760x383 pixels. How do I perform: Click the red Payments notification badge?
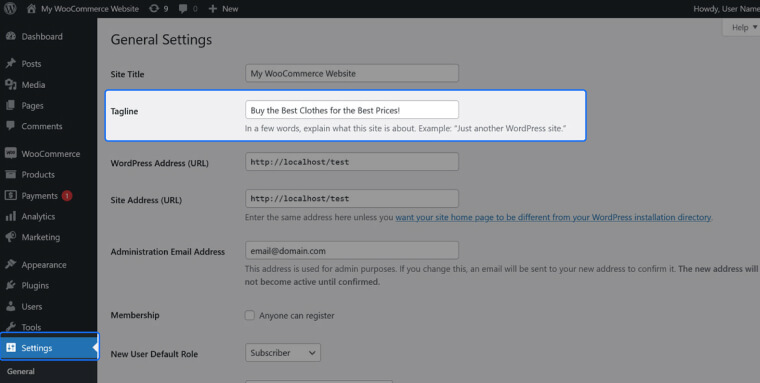67,196
